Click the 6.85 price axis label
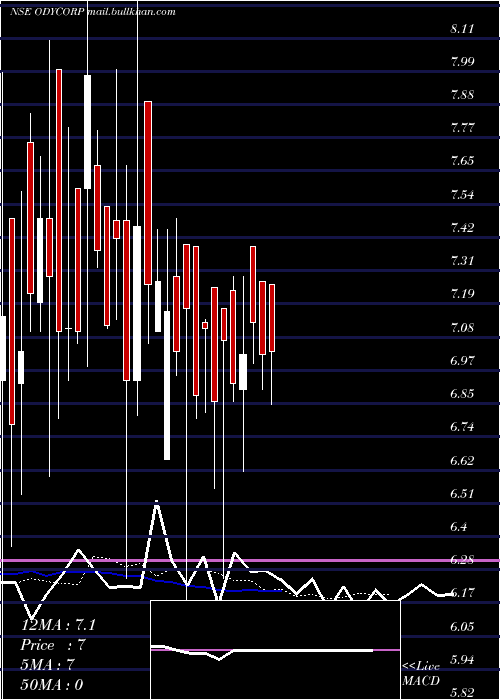The image size is (500, 700). click(462, 394)
